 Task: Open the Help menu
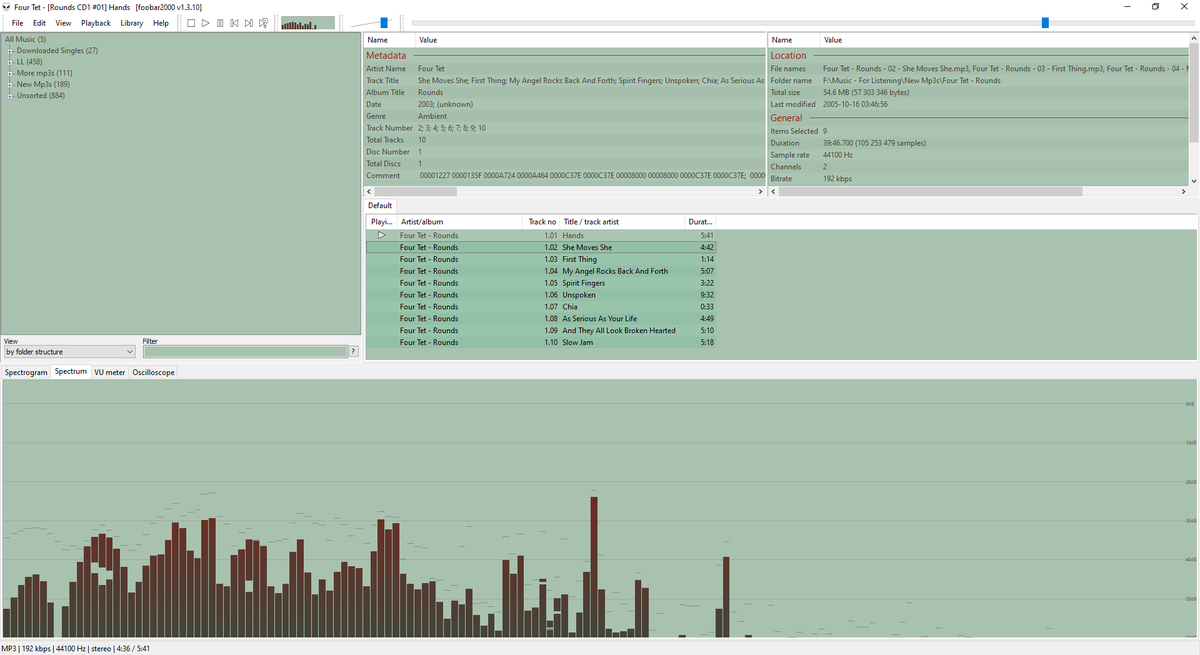click(x=161, y=23)
